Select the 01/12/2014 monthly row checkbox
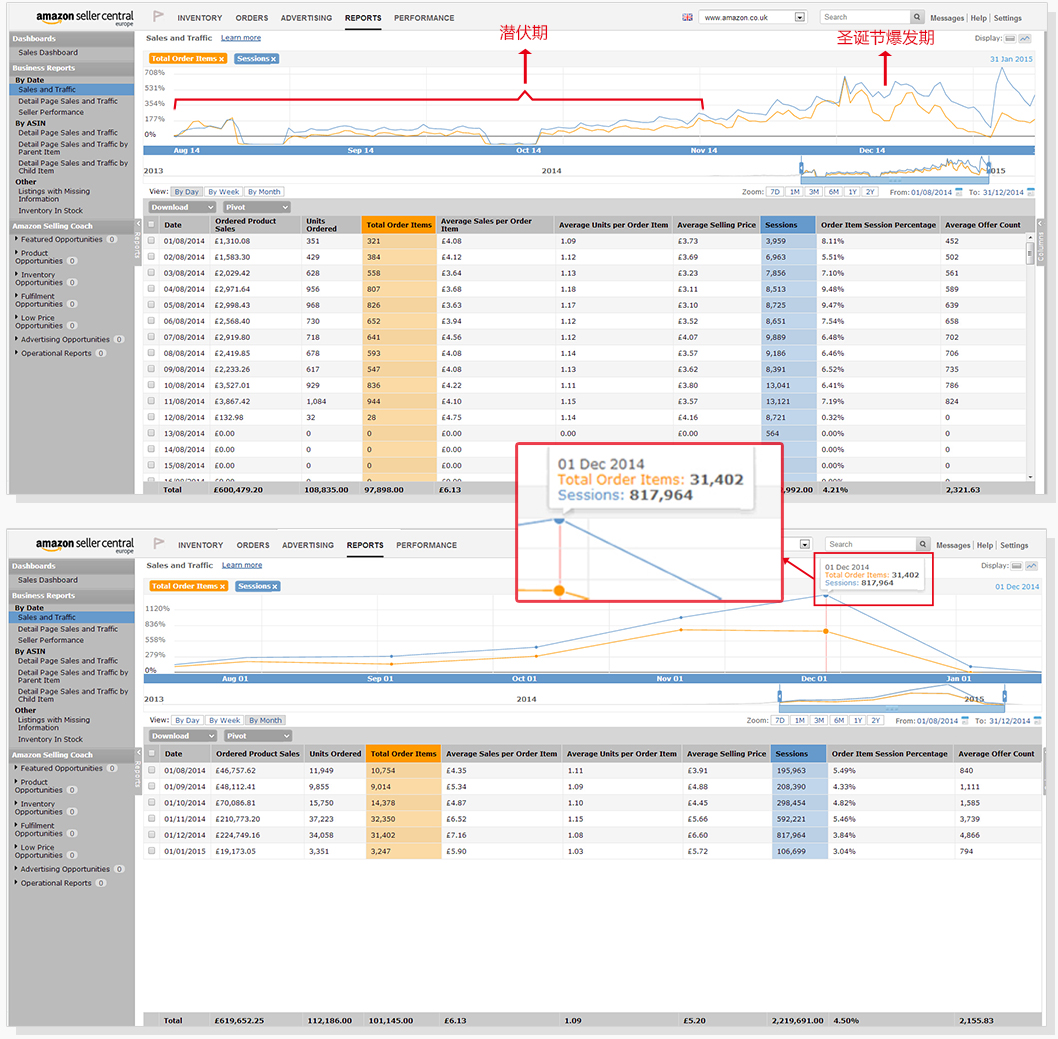The width and height of the screenshot is (1058, 1039). [x=152, y=835]
